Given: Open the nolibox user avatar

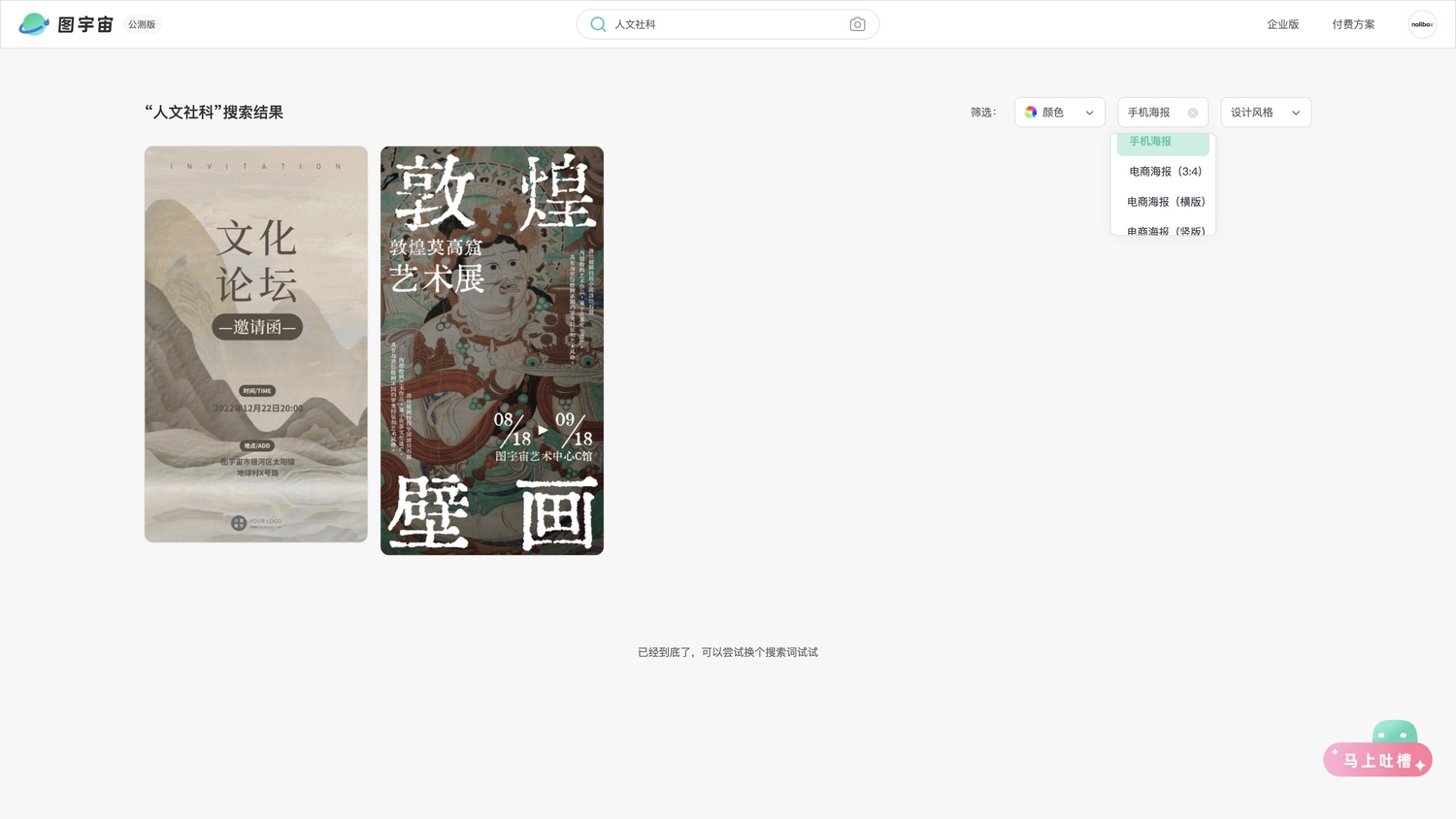Looking at the screenshot, I should [1422, 24].
